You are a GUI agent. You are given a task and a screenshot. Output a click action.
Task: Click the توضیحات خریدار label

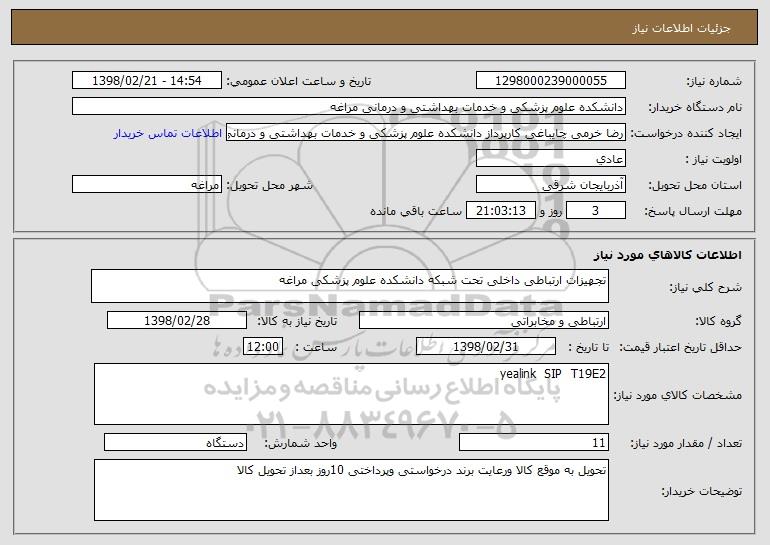(701, 491)
